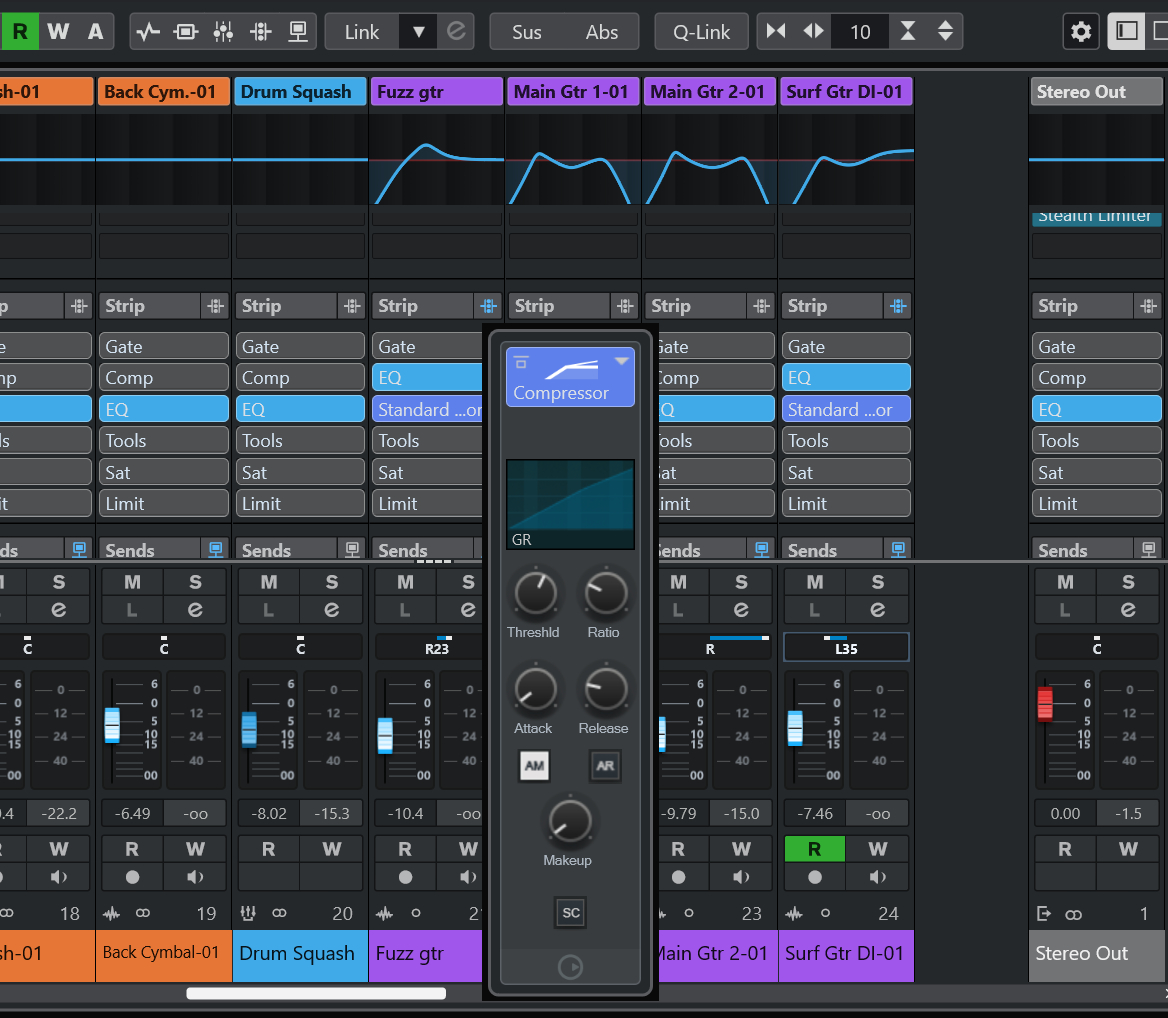Click the stepper arrows right of the 10 field
Image resolution: width=1168 pixels, height=1018 pixels.
click(945, 32)
